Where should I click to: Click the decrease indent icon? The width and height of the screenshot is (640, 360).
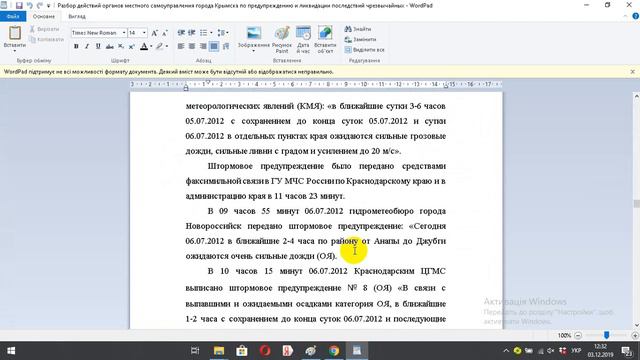(181, 33)
